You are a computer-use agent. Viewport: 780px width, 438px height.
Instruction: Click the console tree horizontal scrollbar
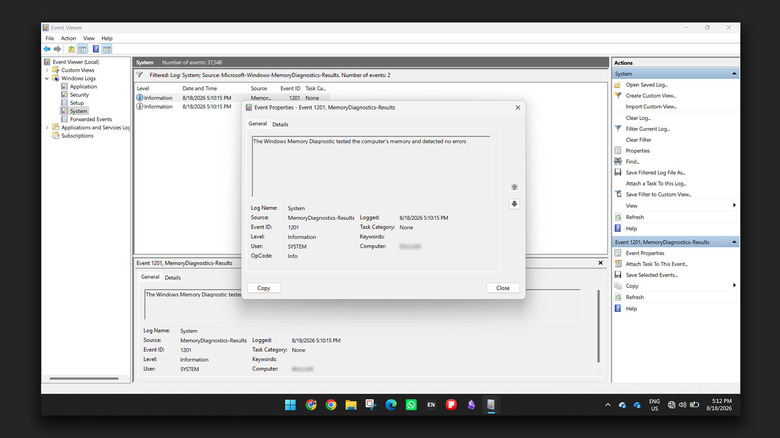pos(84,378)
